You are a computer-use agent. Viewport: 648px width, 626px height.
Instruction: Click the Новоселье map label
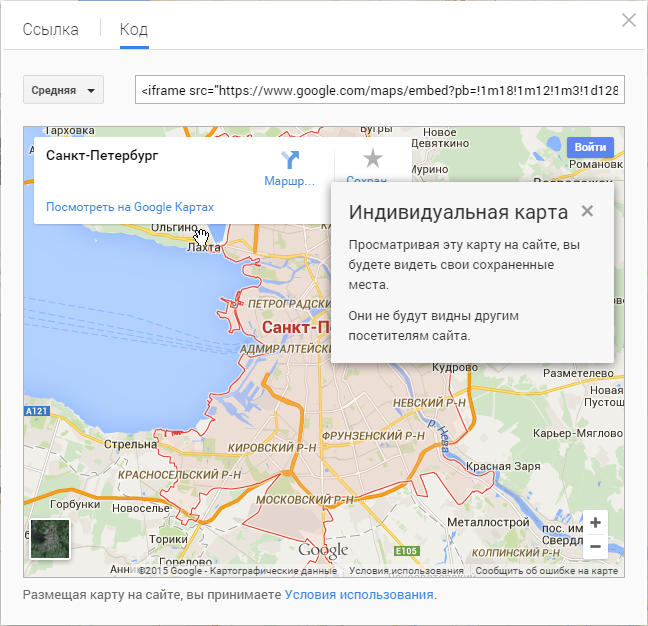[x=141, y=508]
